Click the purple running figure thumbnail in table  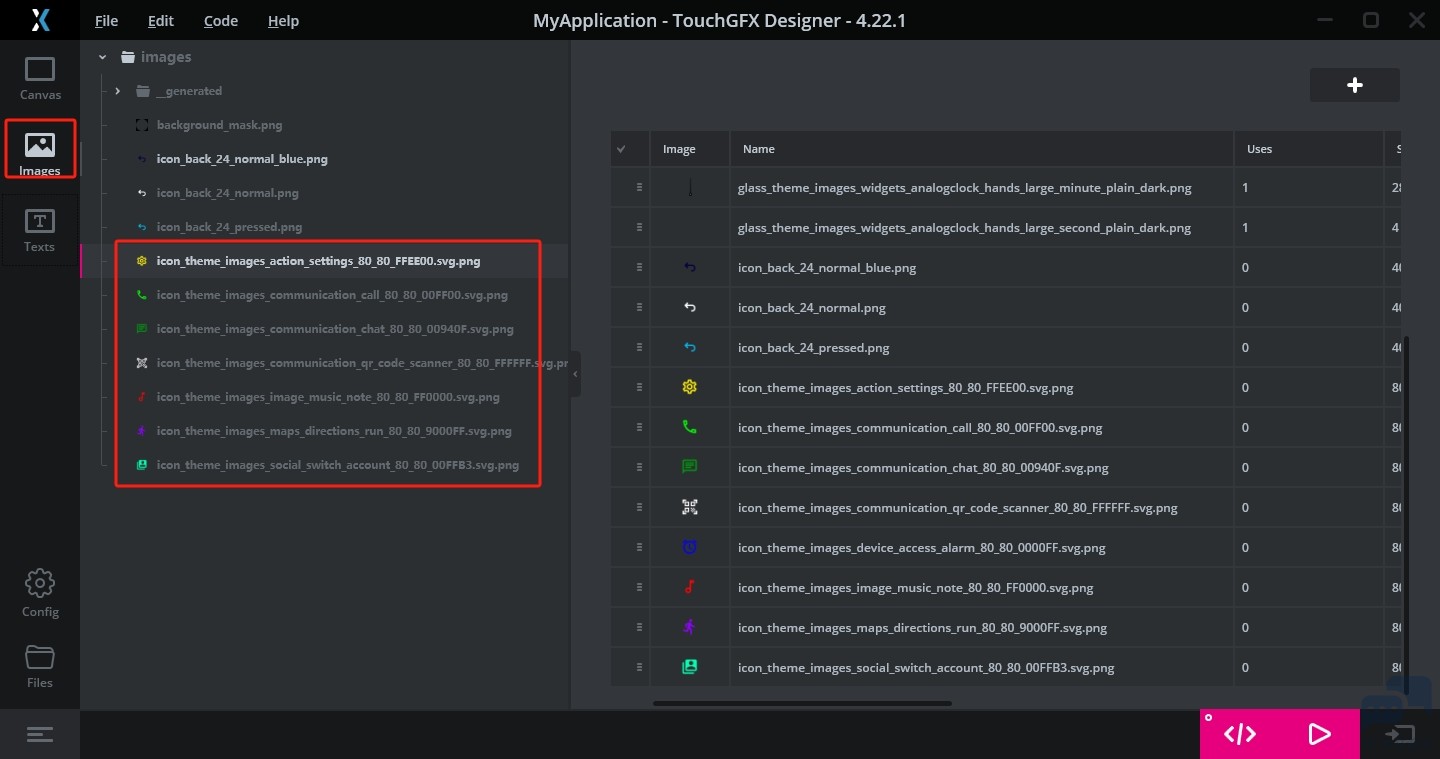pyautogui.click(x=689, y=627)
